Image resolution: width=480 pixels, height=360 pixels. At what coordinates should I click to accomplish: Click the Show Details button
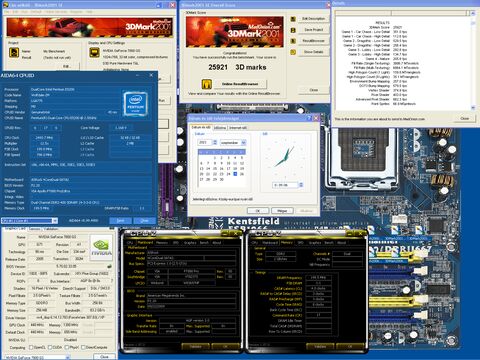click(x=313, y=52)
